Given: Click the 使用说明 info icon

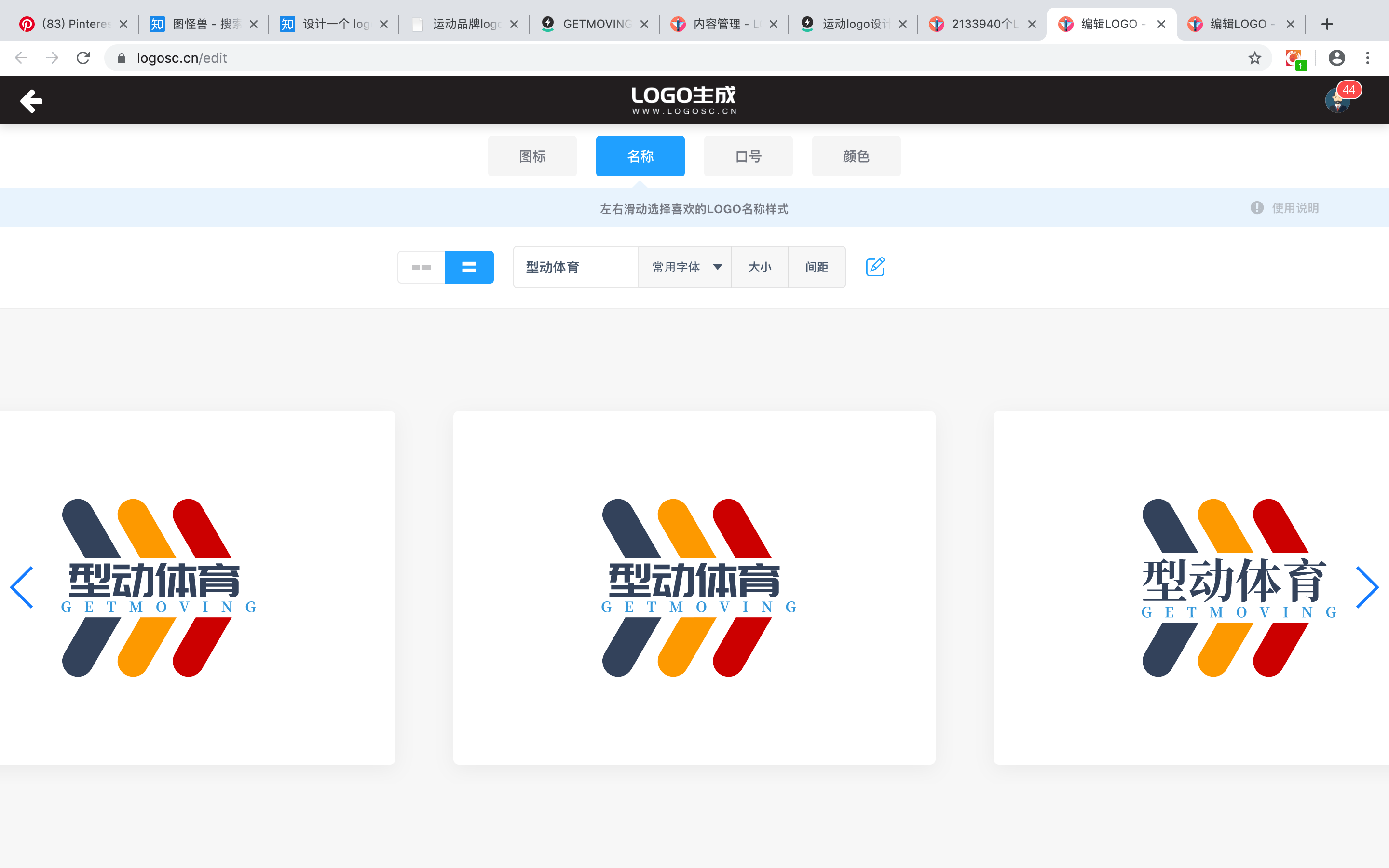Looking at the screenshot, I should click(x=1257, y=208).
